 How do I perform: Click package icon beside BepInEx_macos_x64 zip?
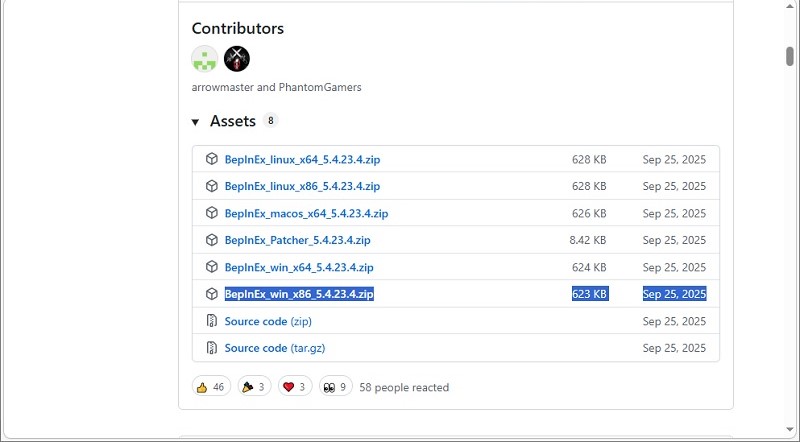pyautogui.click(x=212, y=213)
